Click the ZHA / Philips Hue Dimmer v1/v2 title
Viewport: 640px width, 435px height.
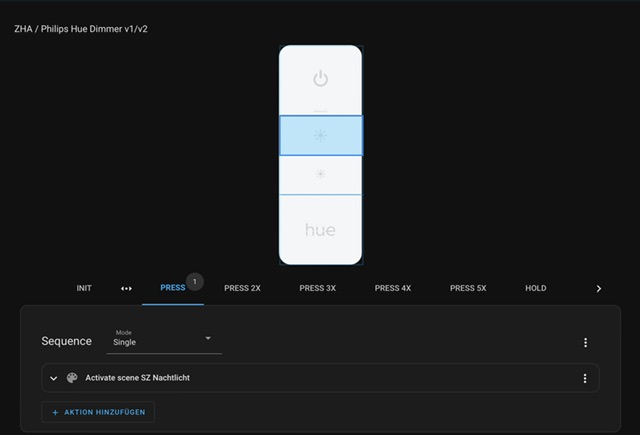click(81, 29)
